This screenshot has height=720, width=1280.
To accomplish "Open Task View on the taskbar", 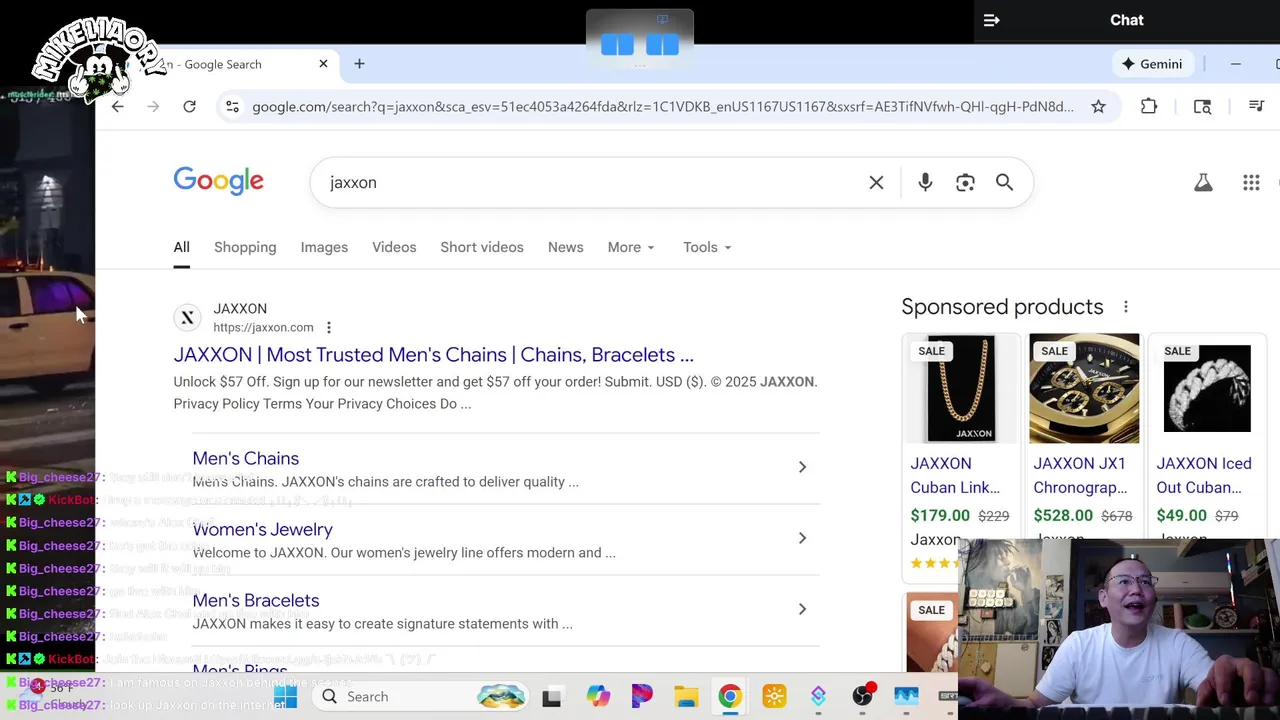I will [551, 697].
